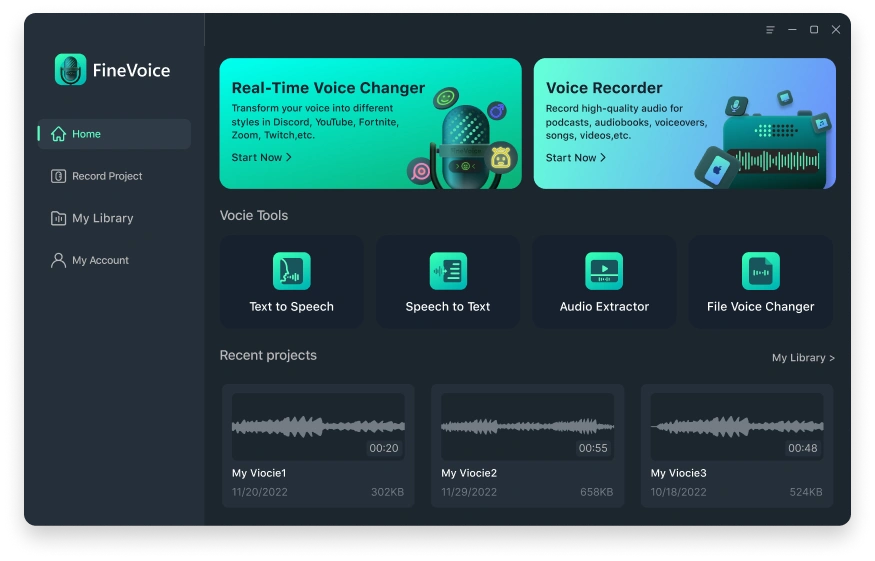Image resolution: width=875 pixels, height=561 pixels.
Task: Click the Vocie Tools section heading
Action: click(254, 215)
